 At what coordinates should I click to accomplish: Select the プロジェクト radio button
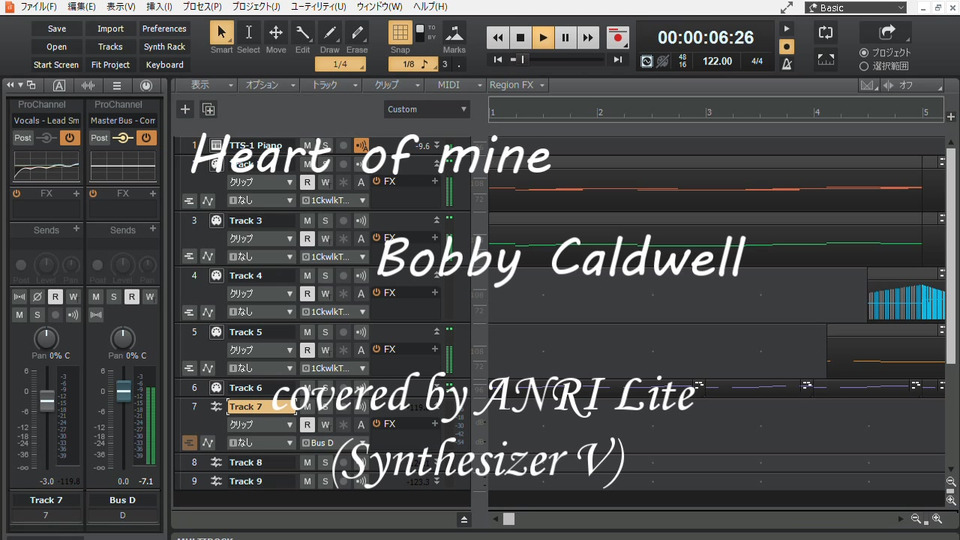click(864, 53)
